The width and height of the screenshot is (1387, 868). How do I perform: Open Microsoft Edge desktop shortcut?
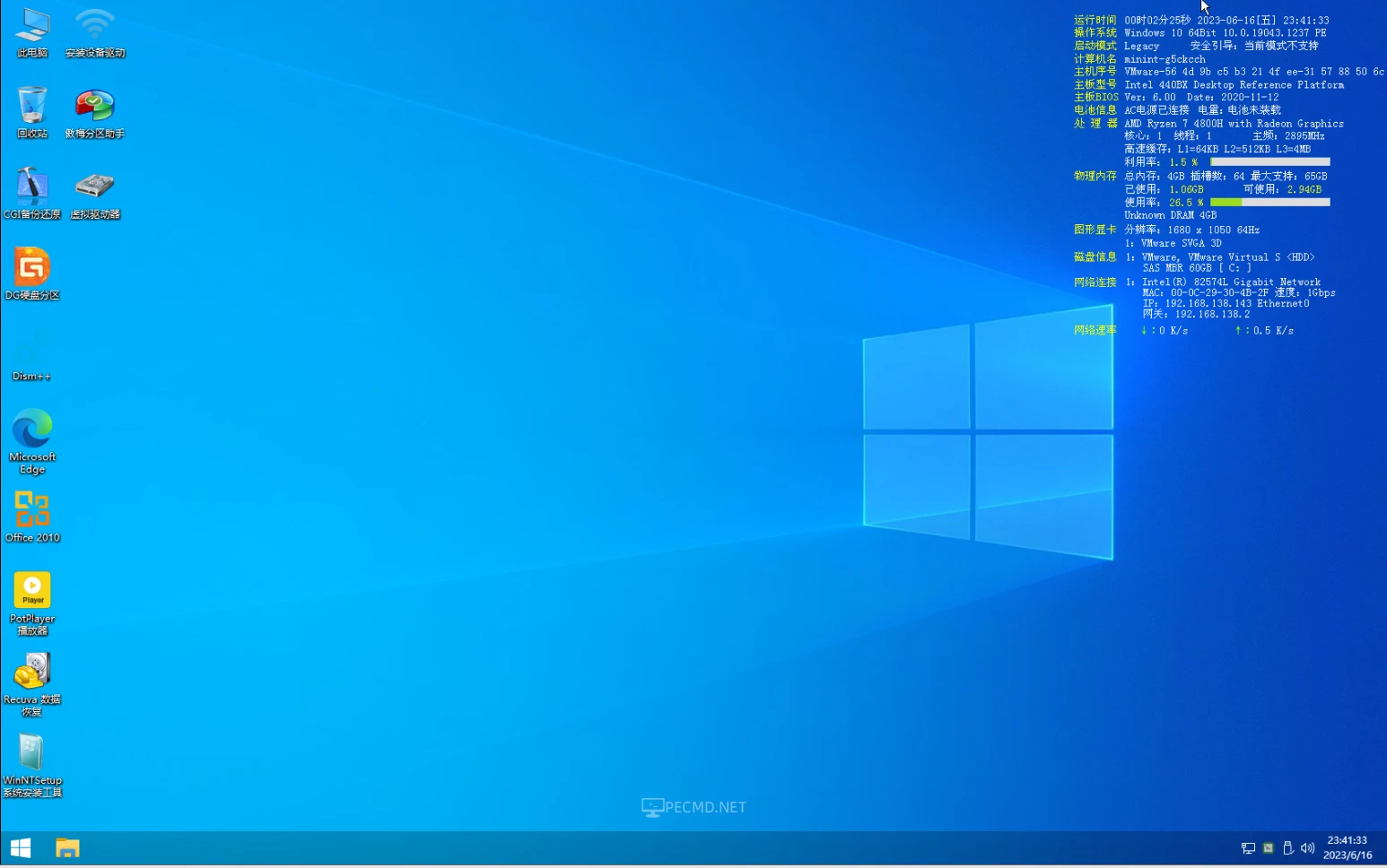click(x=32, y=441)
